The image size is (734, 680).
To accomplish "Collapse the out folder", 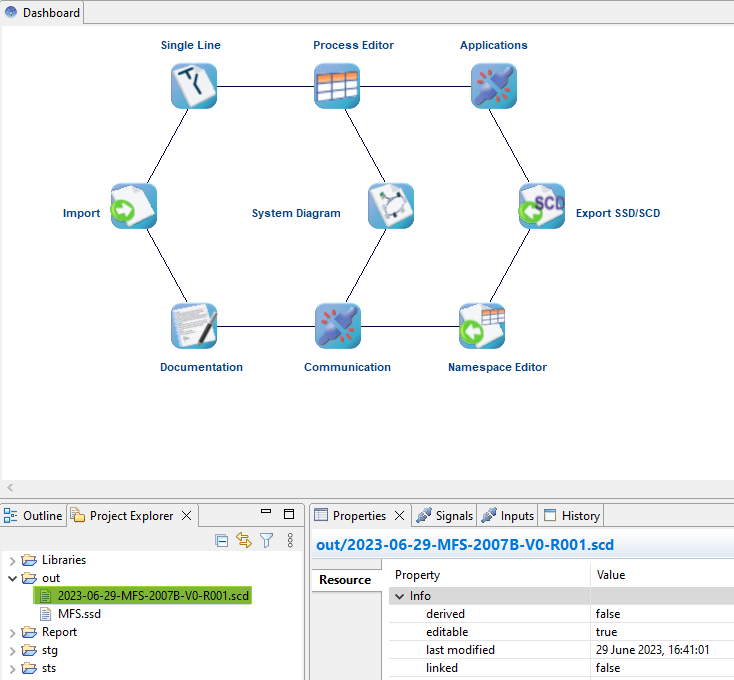I will (x=12, y=578).
